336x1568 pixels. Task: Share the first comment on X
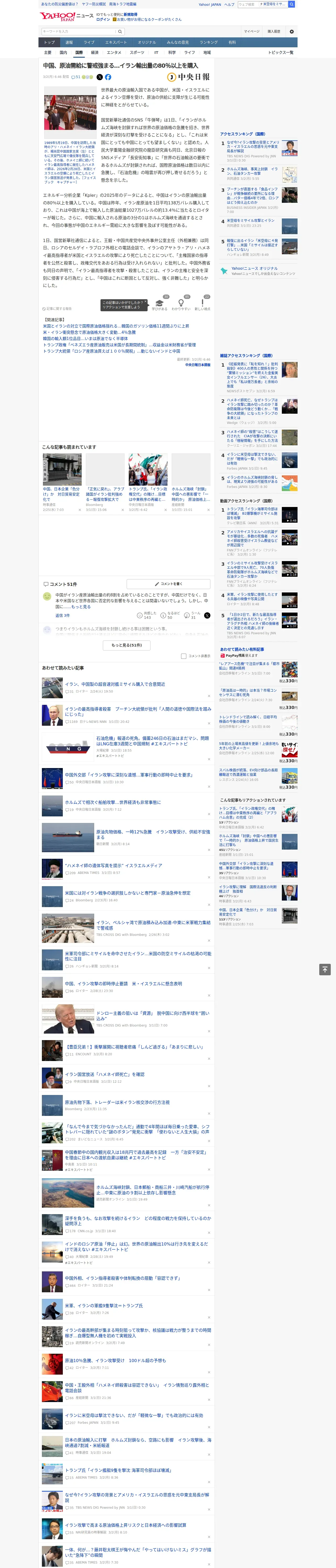coord(207,615)
